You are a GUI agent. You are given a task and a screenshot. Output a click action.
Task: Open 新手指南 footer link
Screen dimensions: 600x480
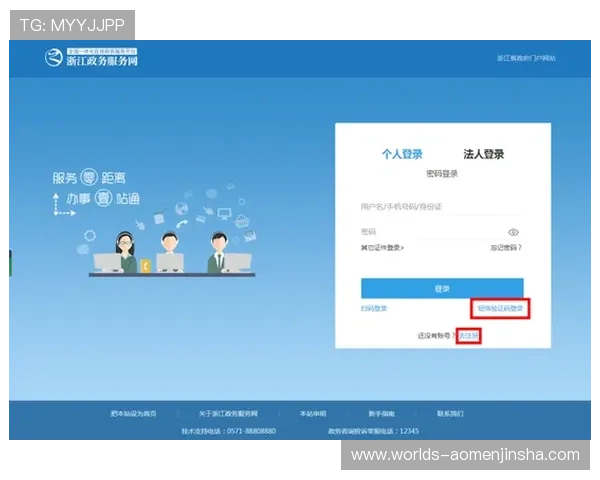point(382,414)
